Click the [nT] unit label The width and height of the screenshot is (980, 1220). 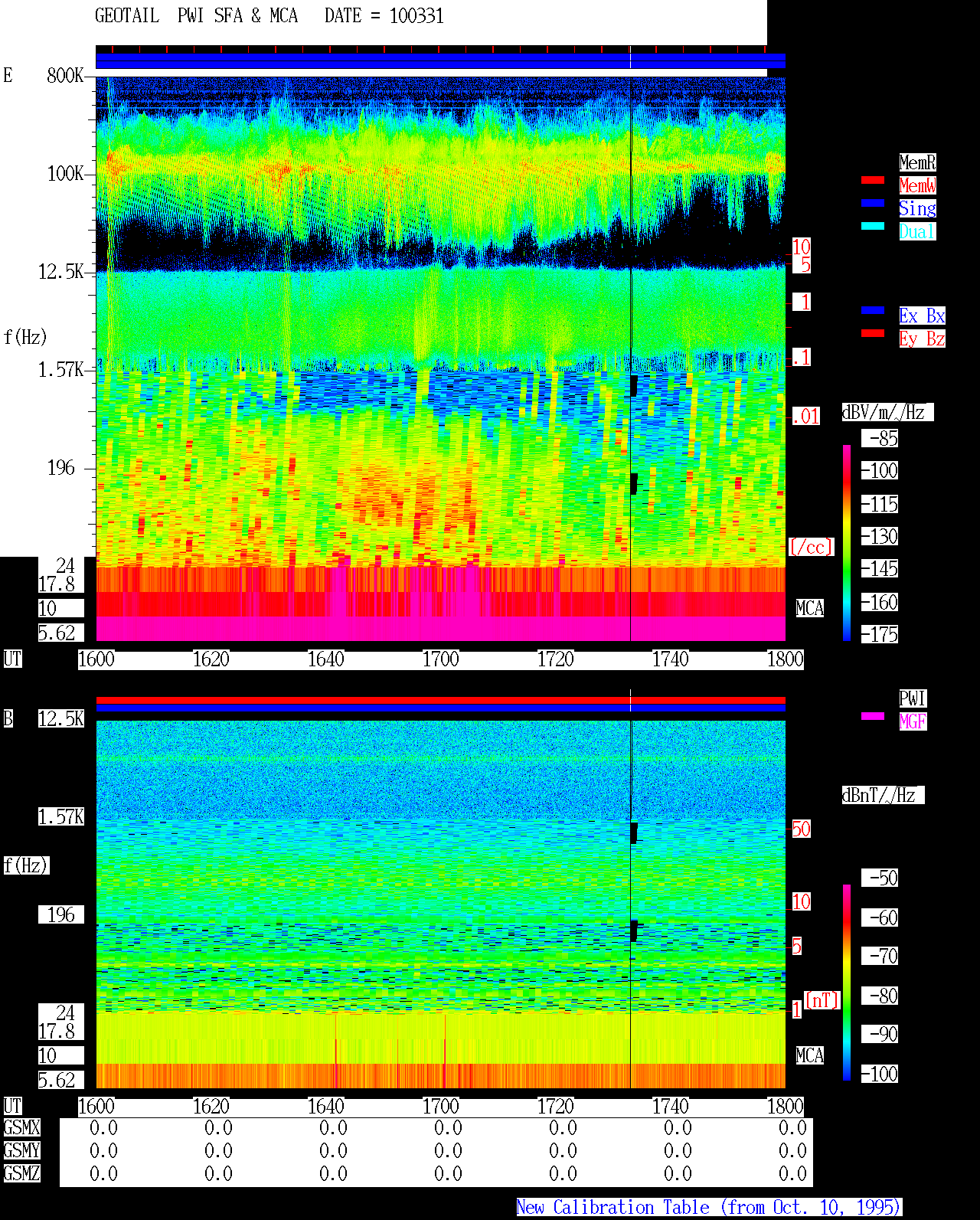pyautogui.click(x=822, y=1000)
